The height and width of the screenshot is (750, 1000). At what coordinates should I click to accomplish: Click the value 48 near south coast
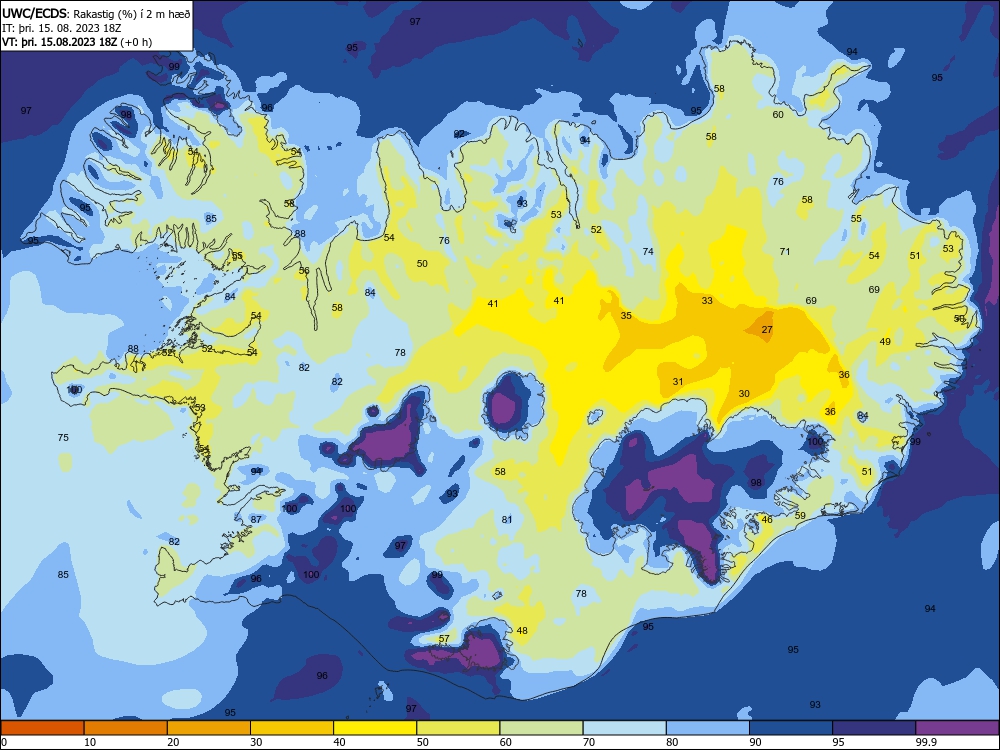[x=522, y=631]
